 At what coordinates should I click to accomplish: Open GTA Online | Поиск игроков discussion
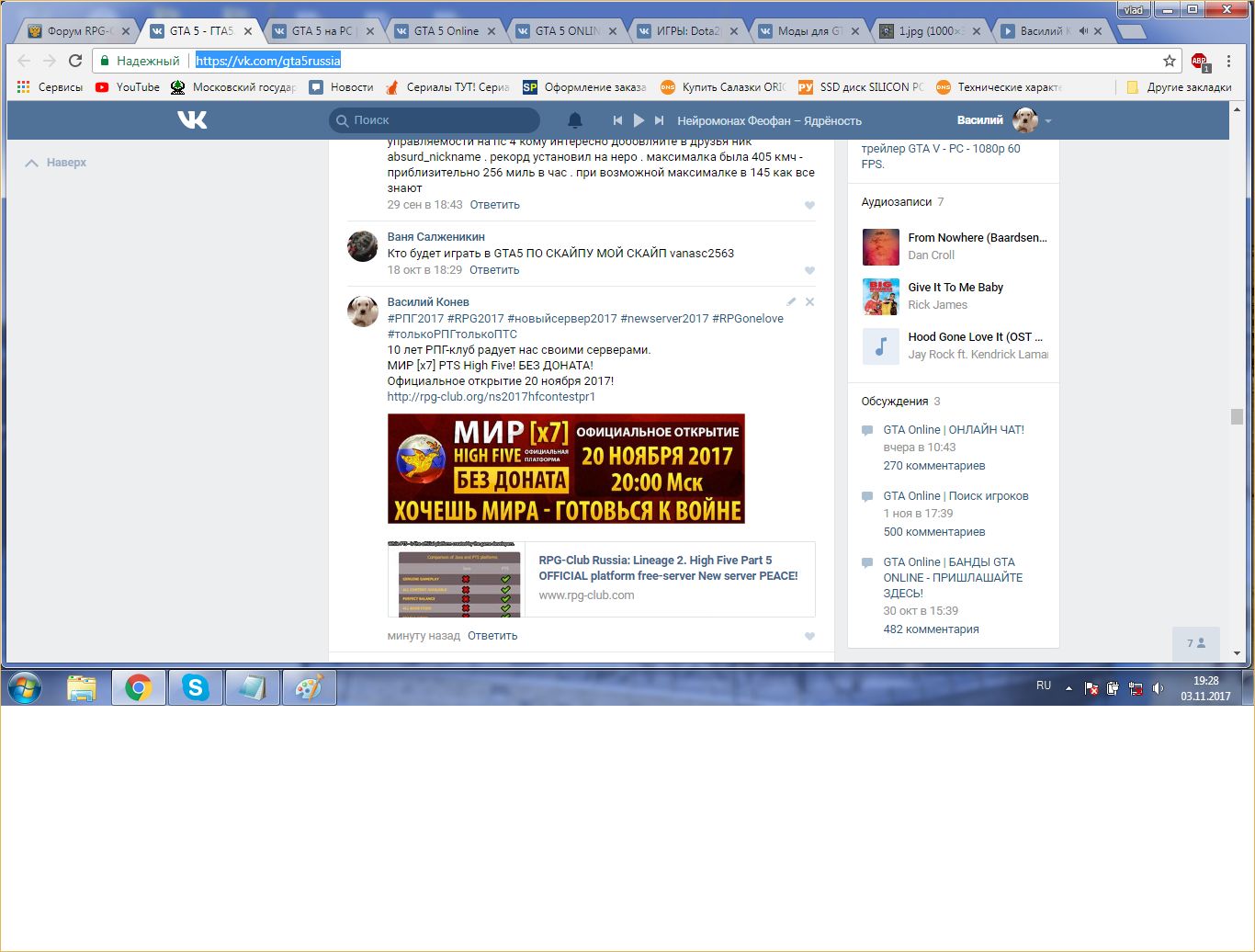tap(955, 496)
